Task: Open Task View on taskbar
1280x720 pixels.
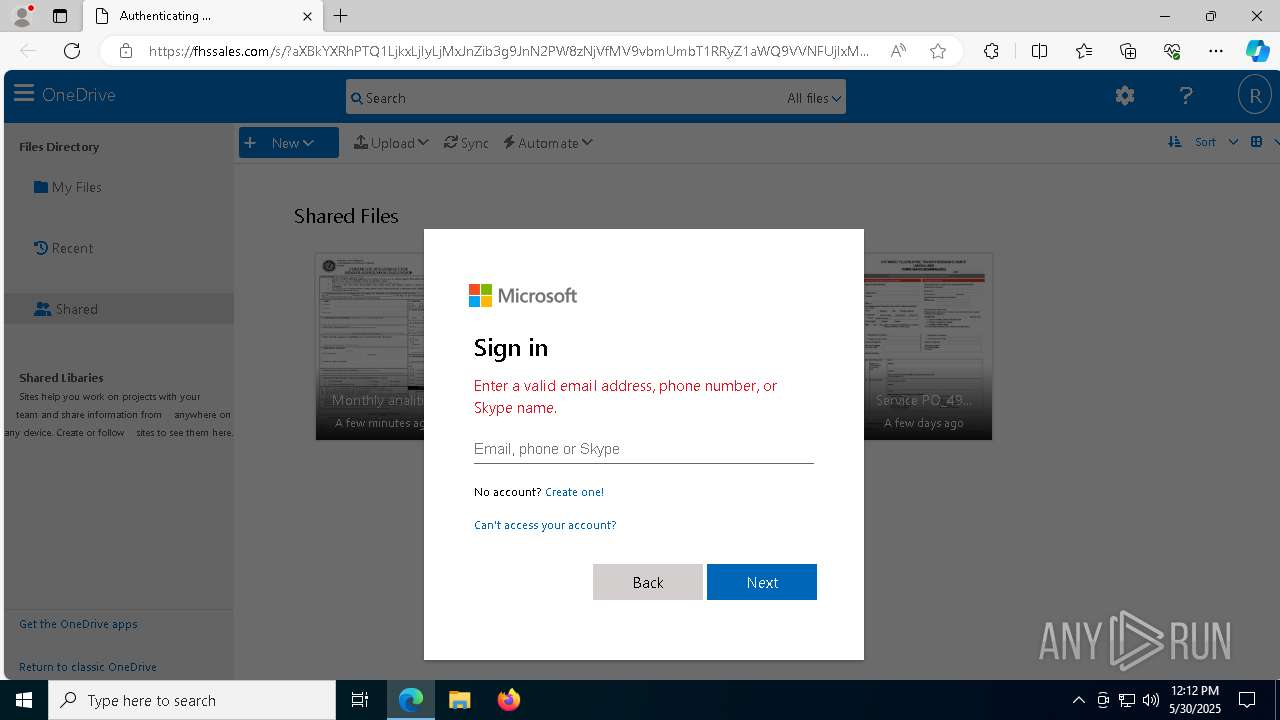Action: 360,700
